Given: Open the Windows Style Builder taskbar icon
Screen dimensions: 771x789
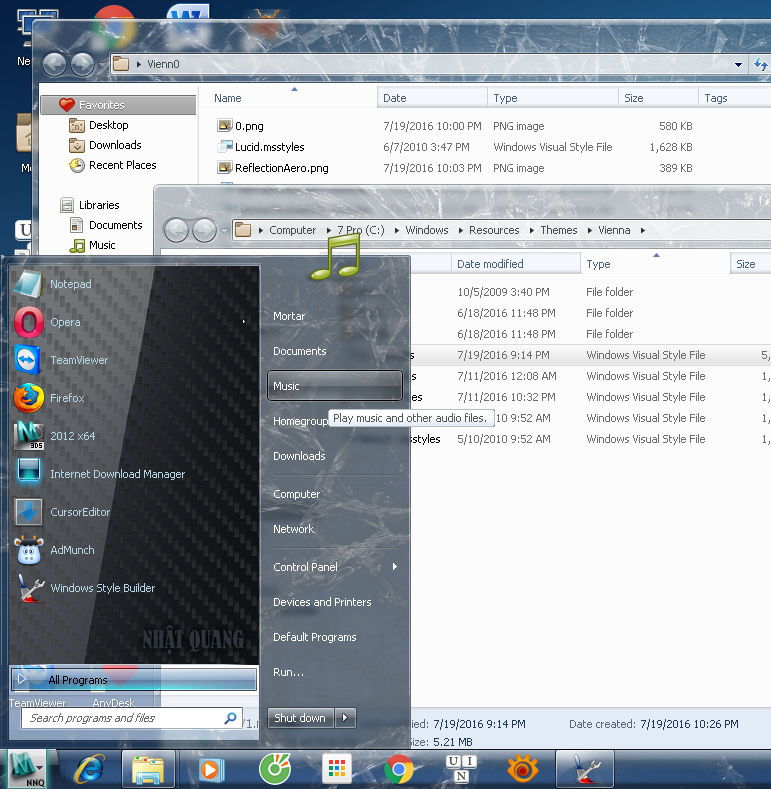Looking at the screenshot, I should click(584, 769).
